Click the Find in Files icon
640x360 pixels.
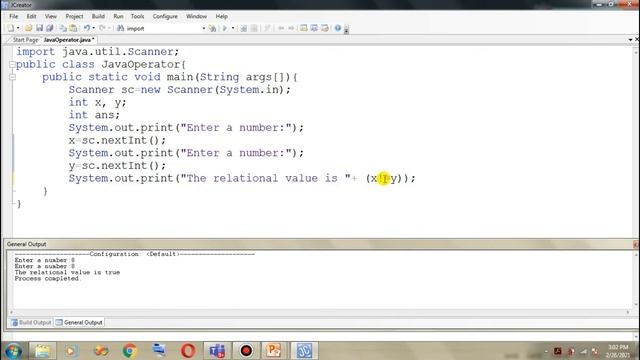[212, 28]
